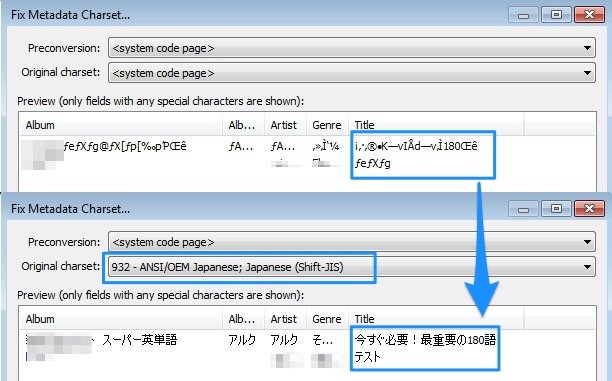Close the lower Fix Metadata Charset window
612x381 pixels.
[589, 209]
